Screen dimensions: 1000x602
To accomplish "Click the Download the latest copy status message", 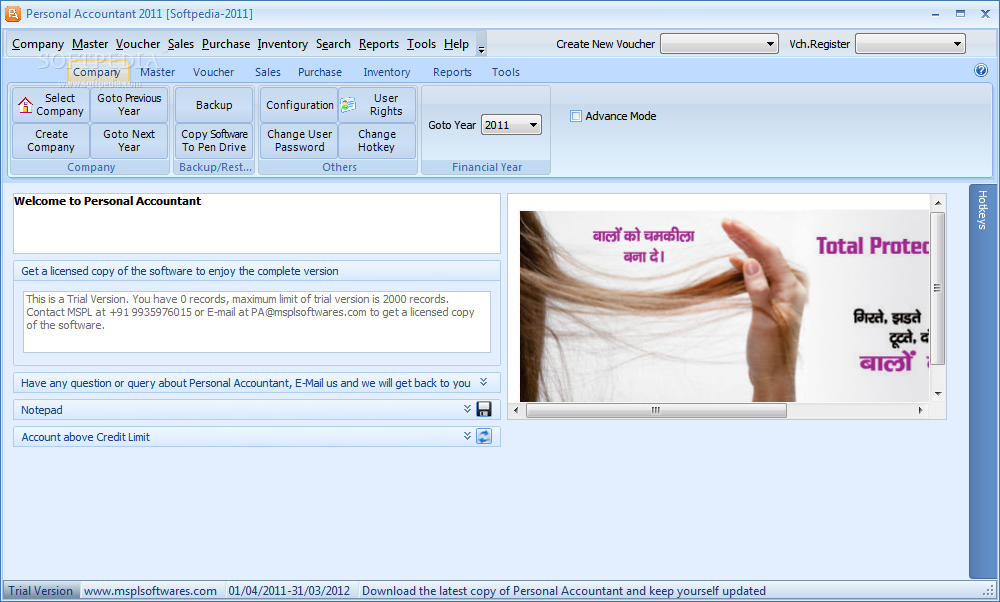I will click(x=564, y=591).
